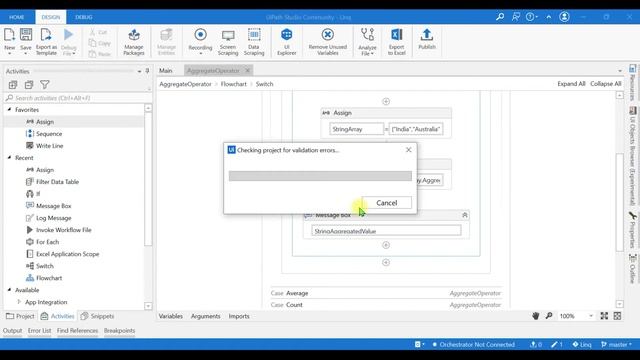Click the Publish icon
640x360 pixels.
tap(427, 35)
